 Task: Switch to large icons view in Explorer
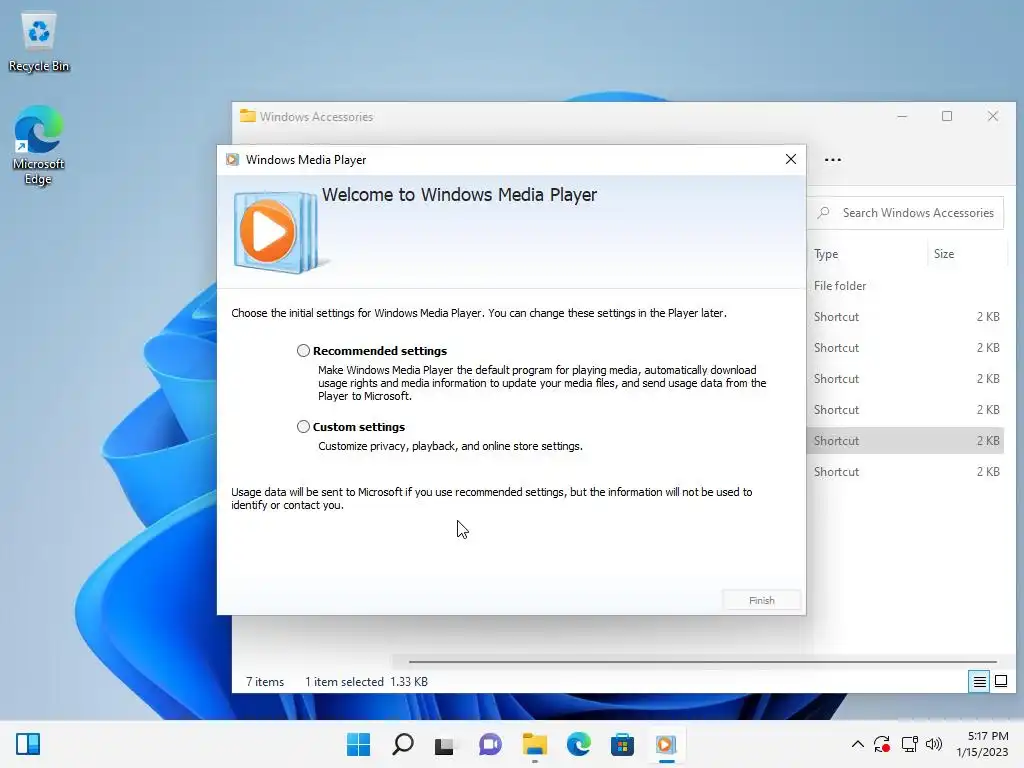1000,682
